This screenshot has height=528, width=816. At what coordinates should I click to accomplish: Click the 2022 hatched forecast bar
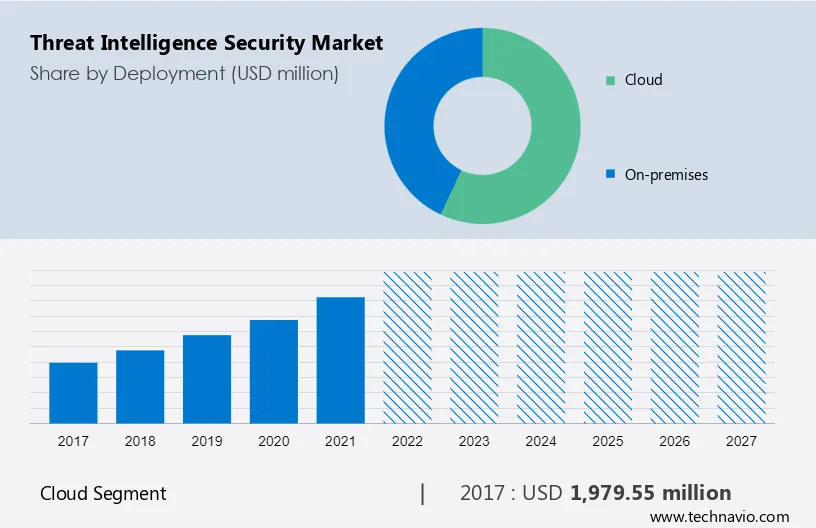click(x=407, y=347)
